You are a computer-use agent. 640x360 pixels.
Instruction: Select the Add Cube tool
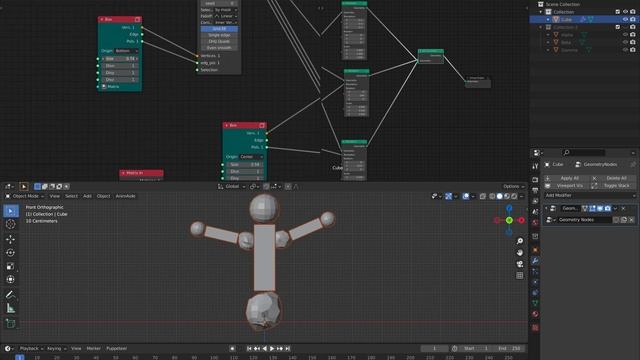[x=11, y=323]
